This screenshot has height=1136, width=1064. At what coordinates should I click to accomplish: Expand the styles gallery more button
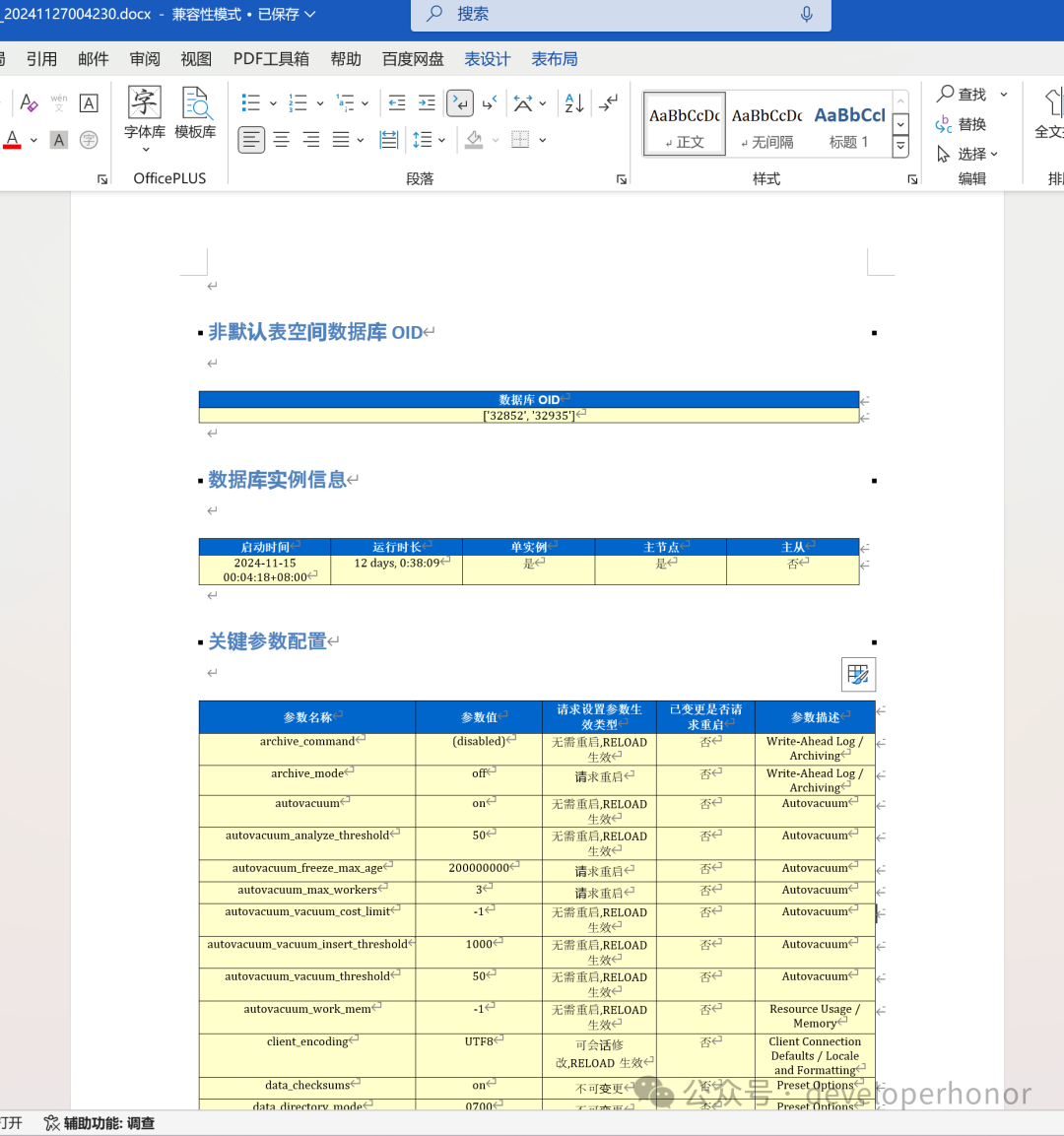tap(900, 147)
